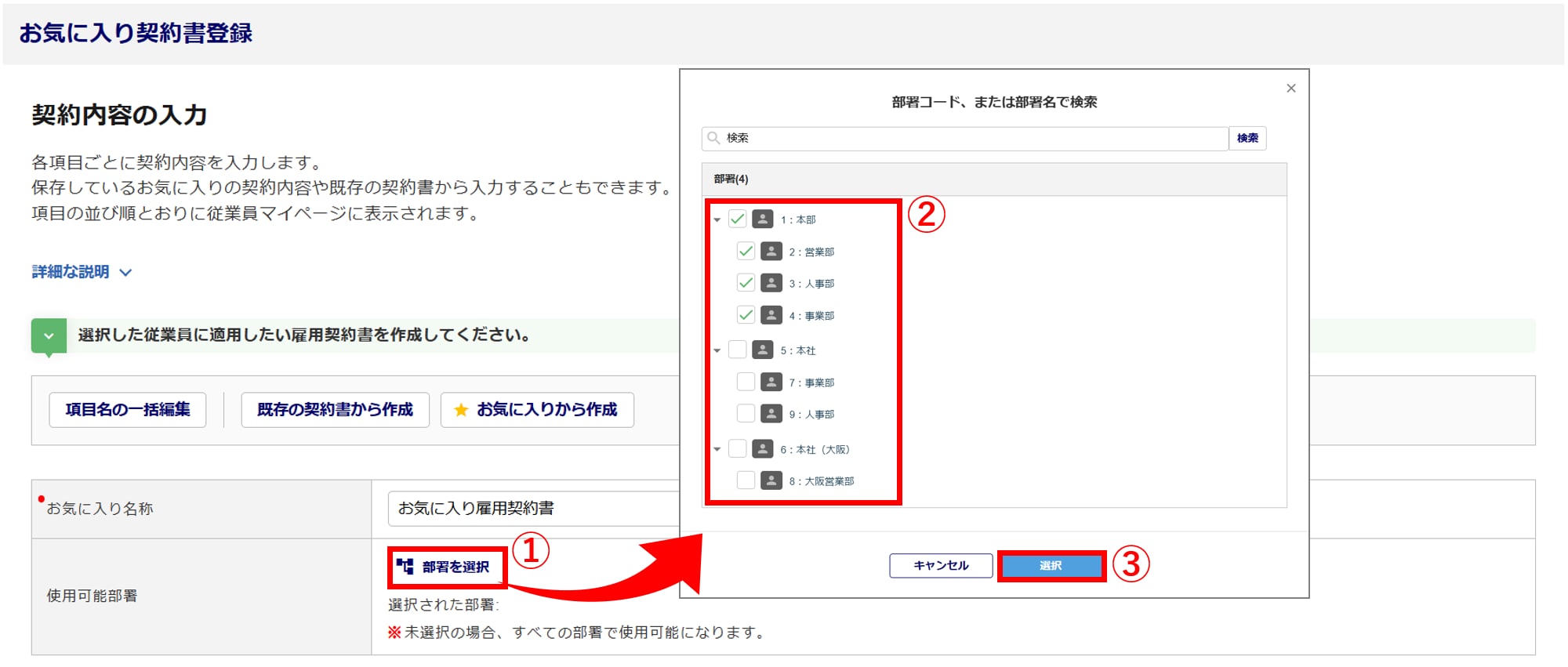Uncheck the 3：人事部 checkbox
The height and width of the screenshot is (667, 1568).
pos(746,283)
